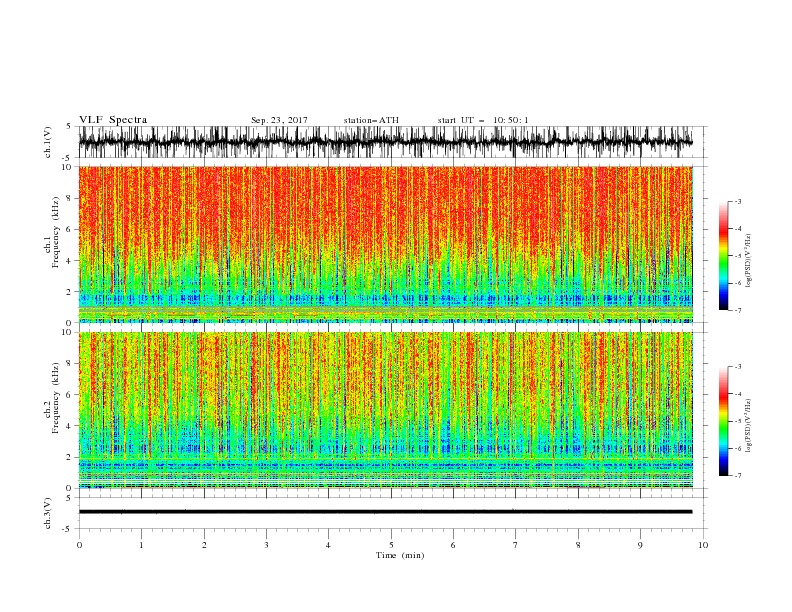The image size is (792, 612).
Task: Click inside the ch.2 spectrogram panel
Action: point(386,410)
